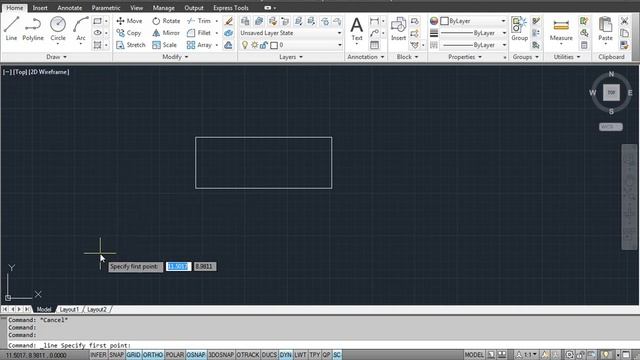Screen dimensions: 640x360
Task: Click the Stretch tool
Action: coord(131,45)
